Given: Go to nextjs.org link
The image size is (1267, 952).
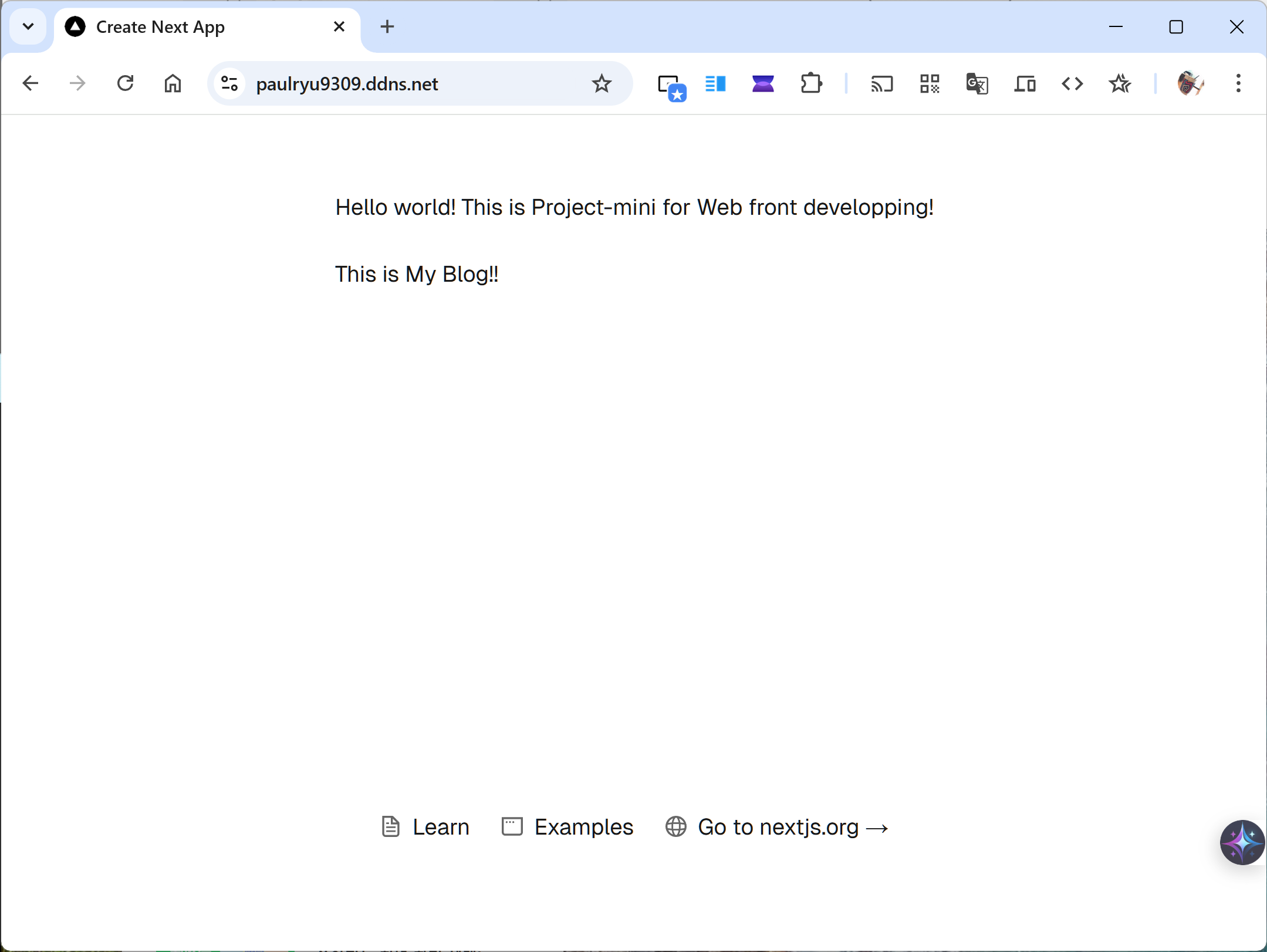Looking at the screenshot, I should point(777,827).
